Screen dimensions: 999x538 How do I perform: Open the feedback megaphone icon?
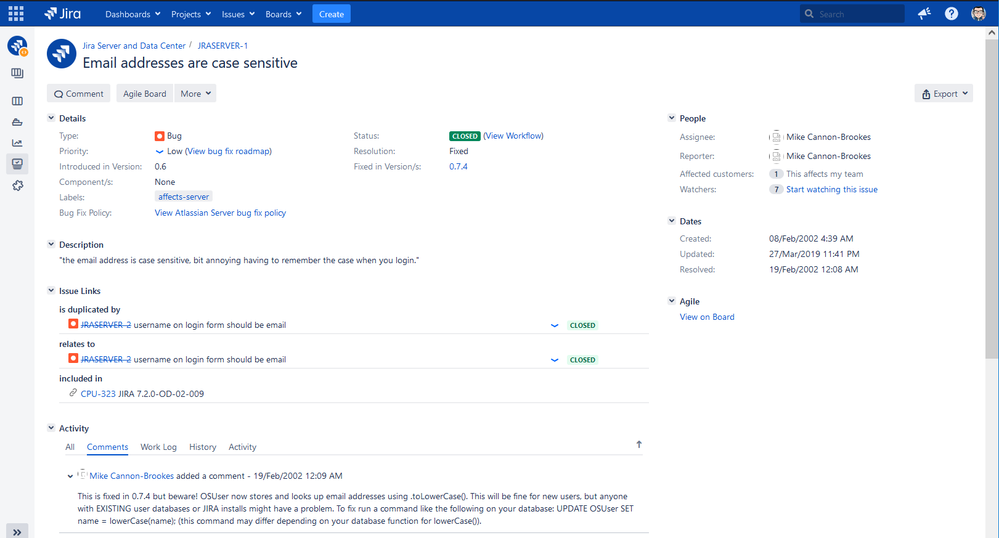924,13
